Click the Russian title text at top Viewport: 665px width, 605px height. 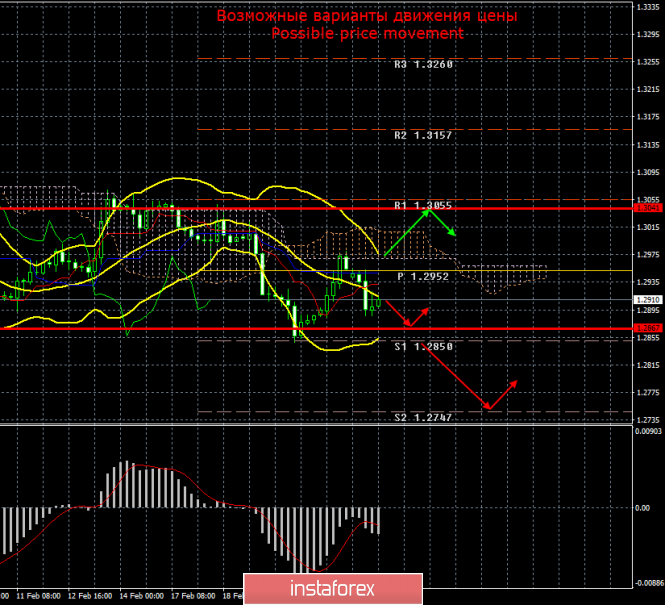[367, 16]
